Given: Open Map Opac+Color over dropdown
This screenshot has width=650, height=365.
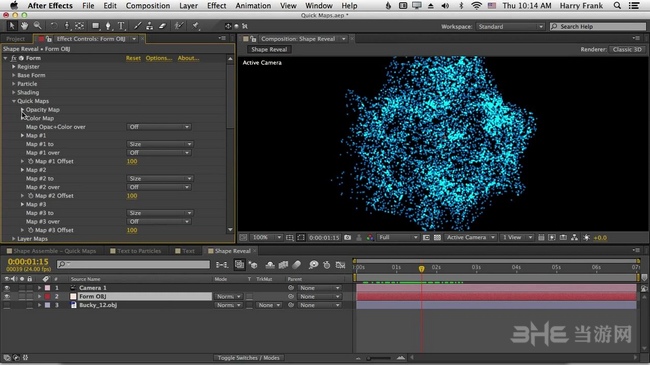Looking at the screenshot, I should click(x=159, y=127).
